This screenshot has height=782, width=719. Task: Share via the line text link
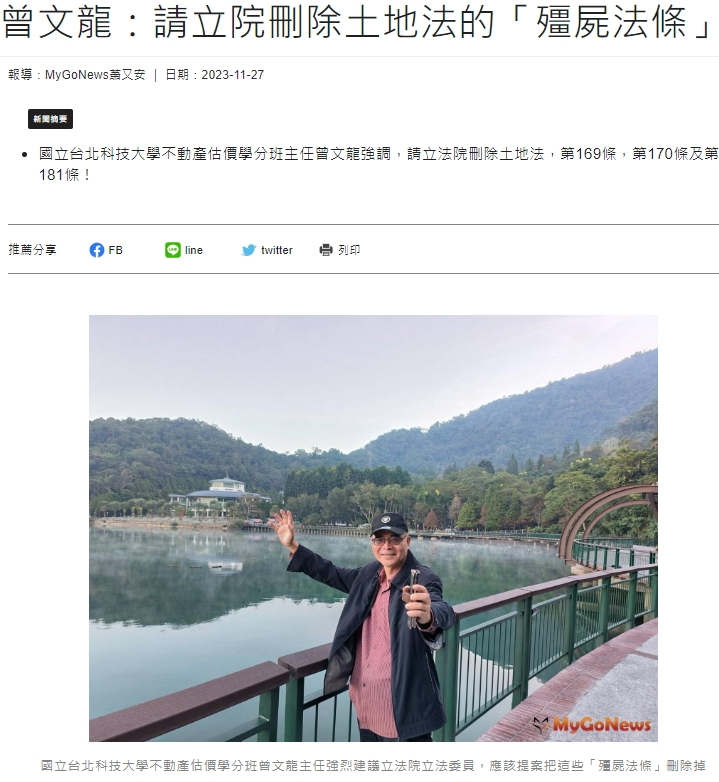coord(194,250)
